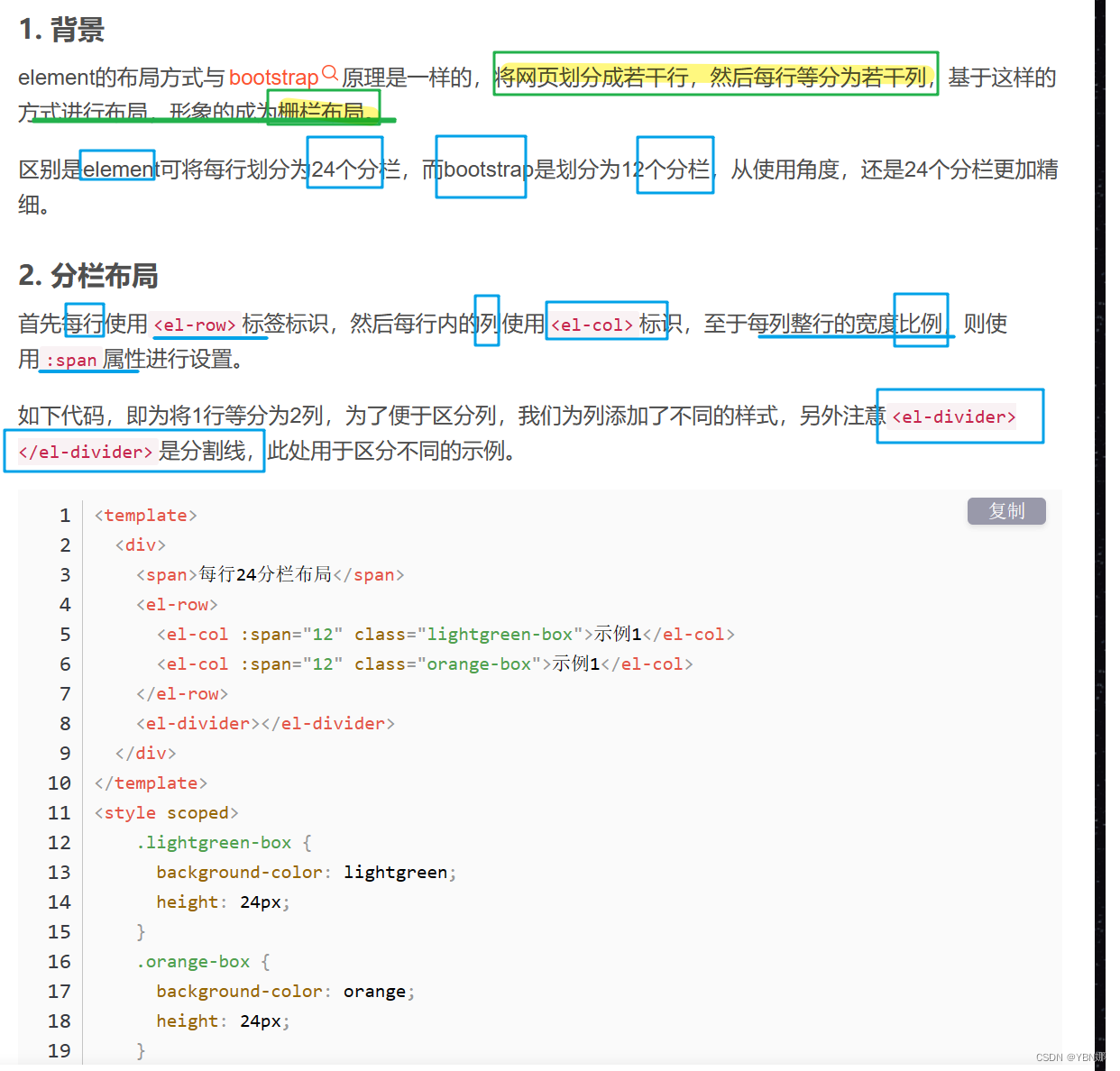The height and width of the screenshot is (1071, 1120).
Task: Click the magnifier search icon beside bootstrap
Action: tap(330, 71)
